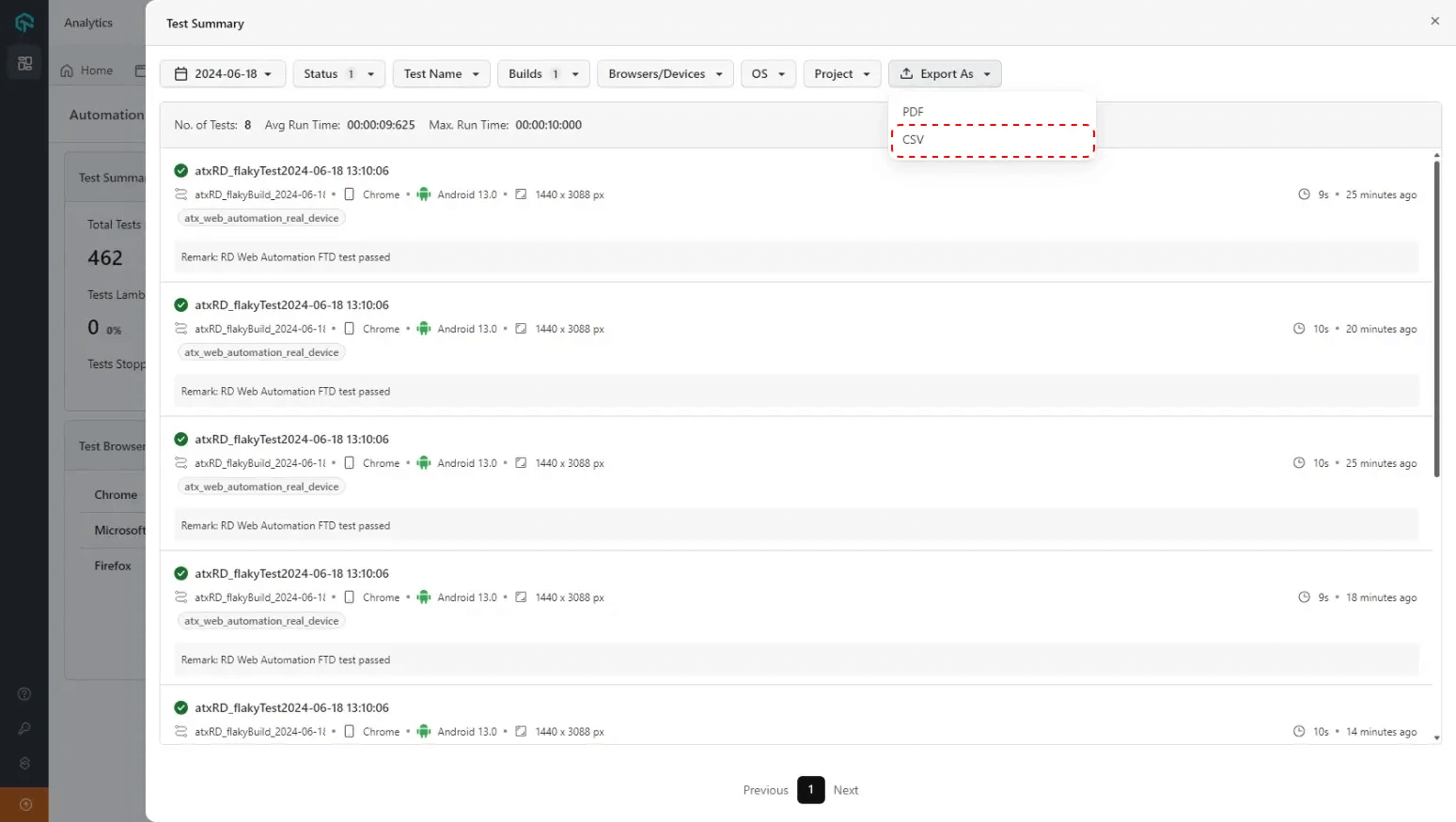Click the calendar icon on the date filter
The height and width of the screenshot is (822, 1456).
tap(180, 72)
